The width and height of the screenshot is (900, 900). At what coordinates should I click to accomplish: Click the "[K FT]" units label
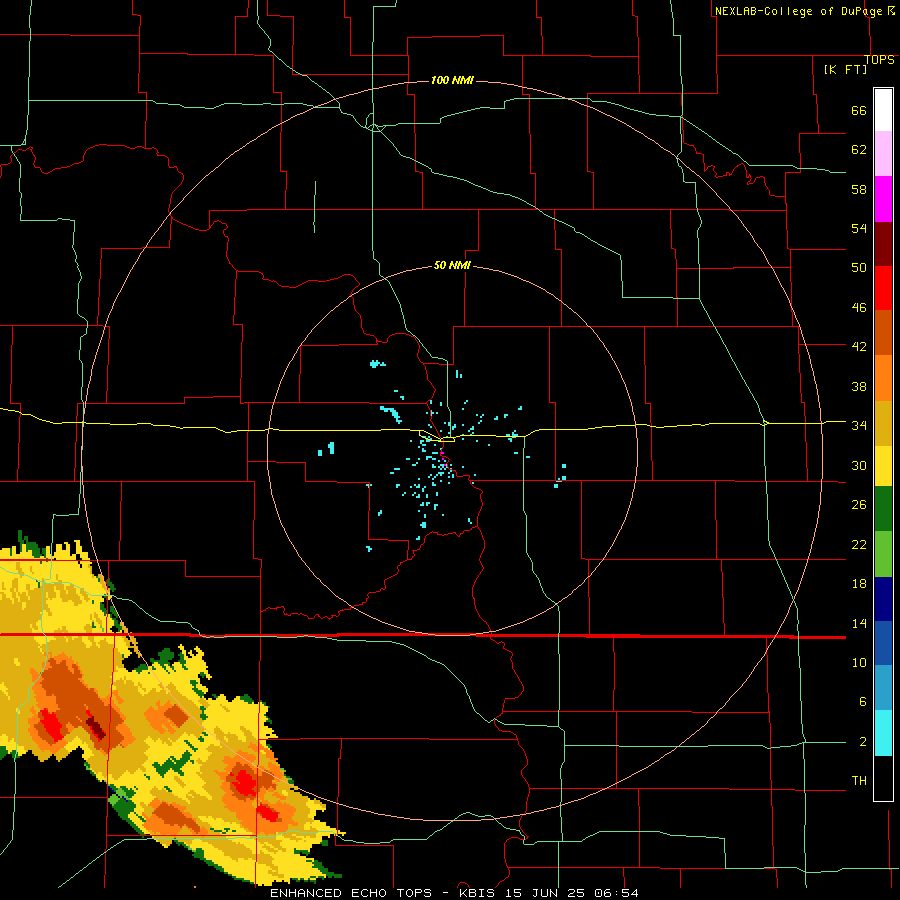pyautogui.click(x=845, y=69)
